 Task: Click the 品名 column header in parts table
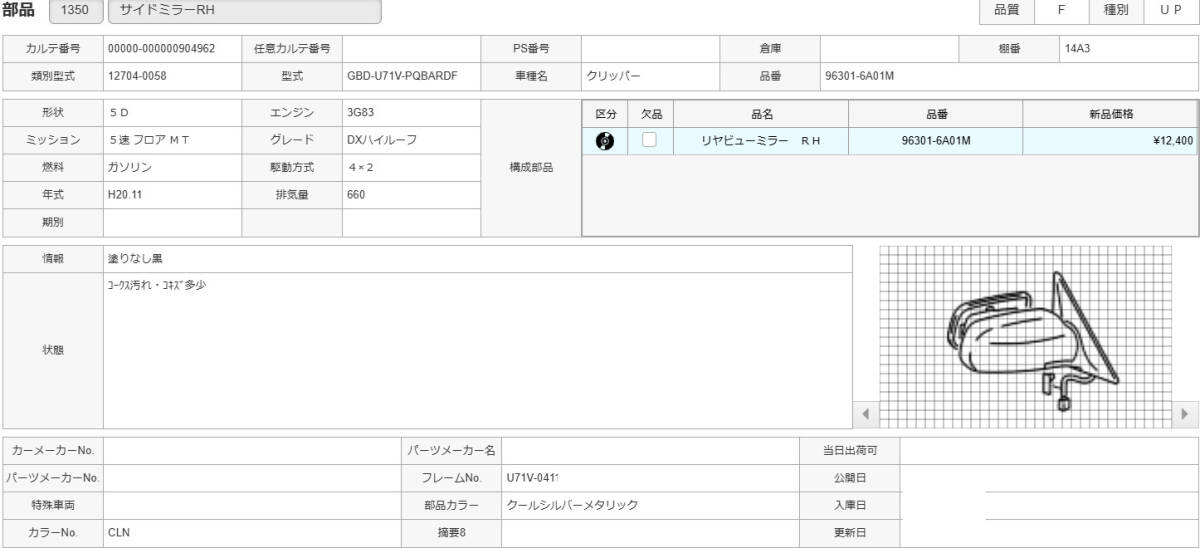coord(762,115)
